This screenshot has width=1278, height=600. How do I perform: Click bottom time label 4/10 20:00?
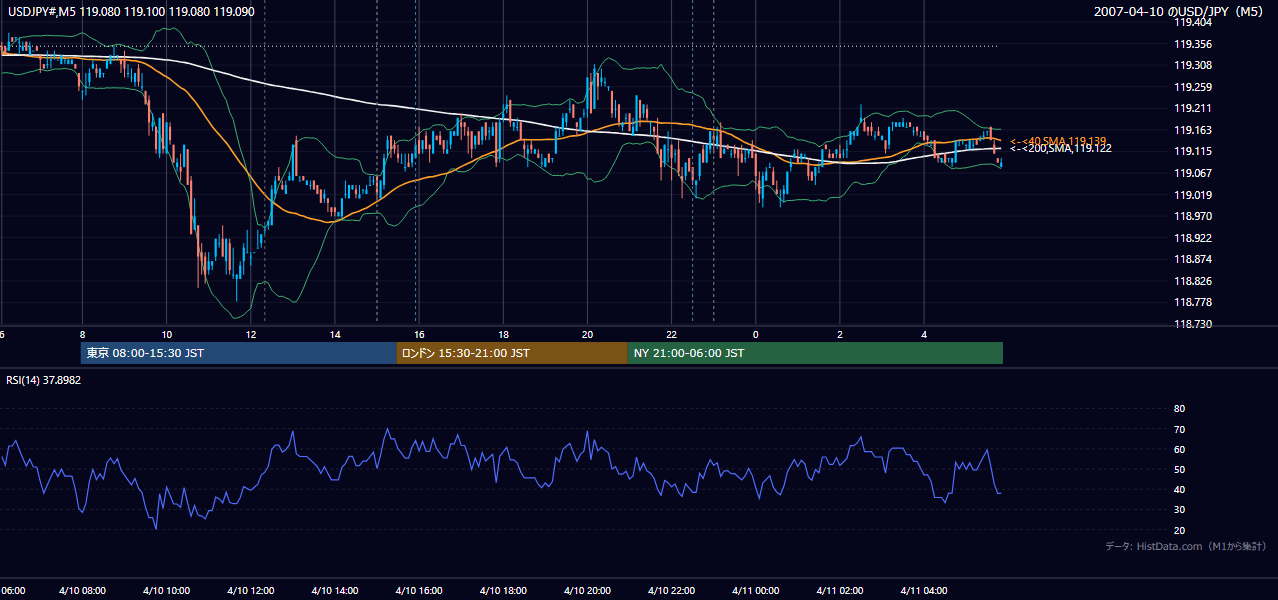[x=586, y=591]
